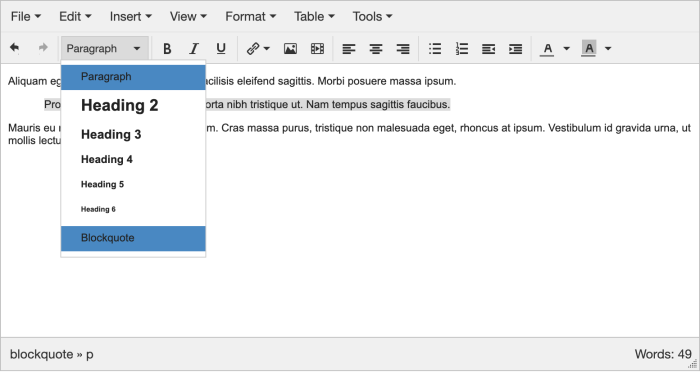Toggle Underline formatting

(221, 48)
